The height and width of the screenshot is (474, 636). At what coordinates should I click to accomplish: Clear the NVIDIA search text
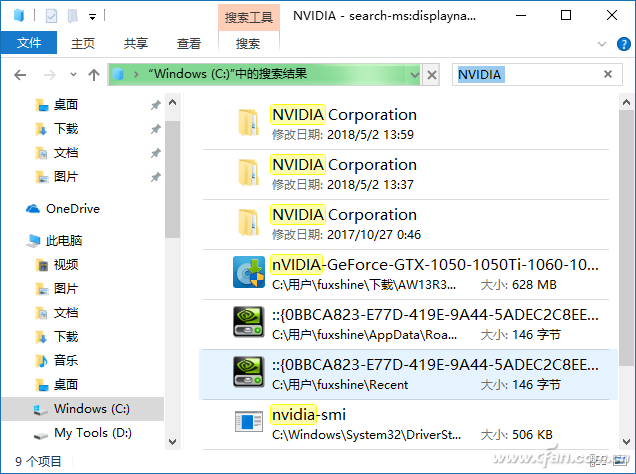coord(607,75)
